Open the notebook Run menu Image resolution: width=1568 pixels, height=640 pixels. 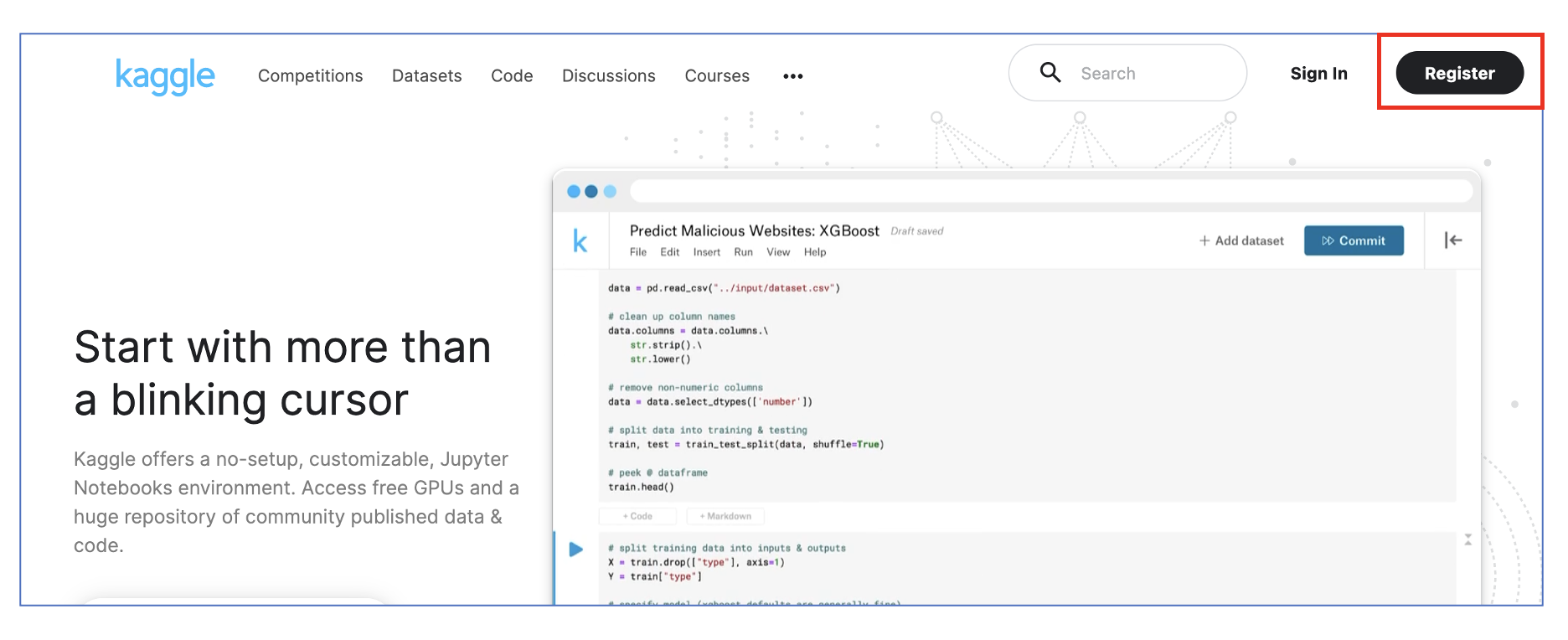click(744, 252)
